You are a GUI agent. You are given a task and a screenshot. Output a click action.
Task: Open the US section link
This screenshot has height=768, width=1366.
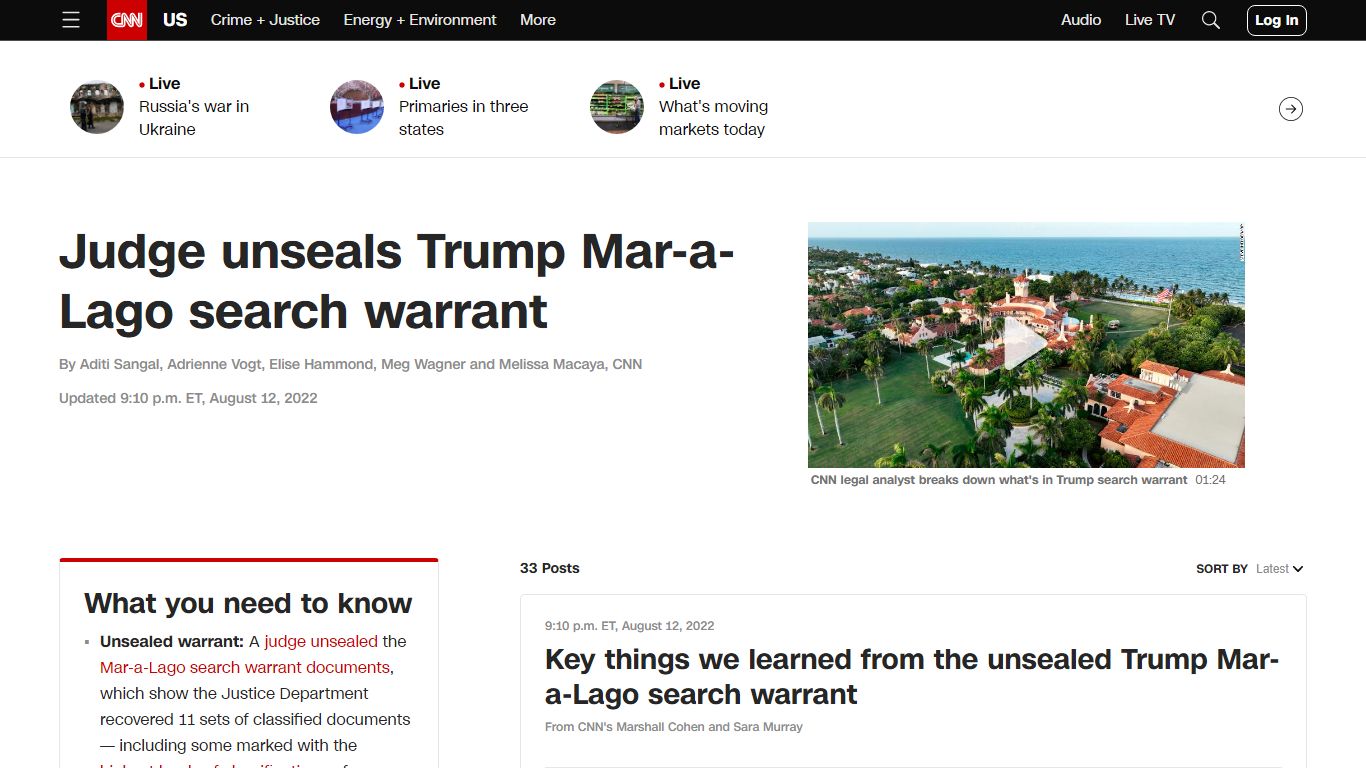click(x=175, y=20)
